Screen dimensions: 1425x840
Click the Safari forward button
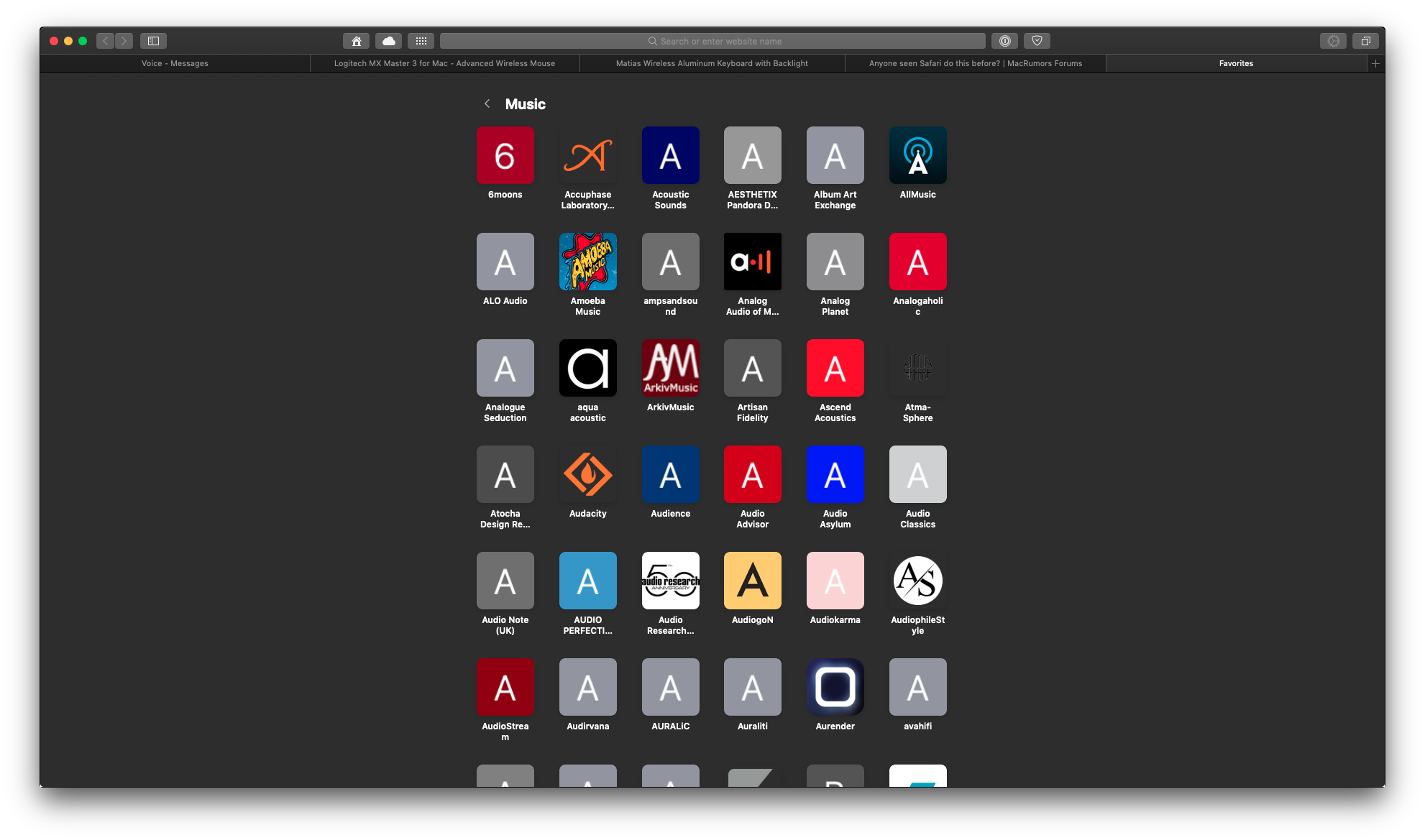point(124,41)
